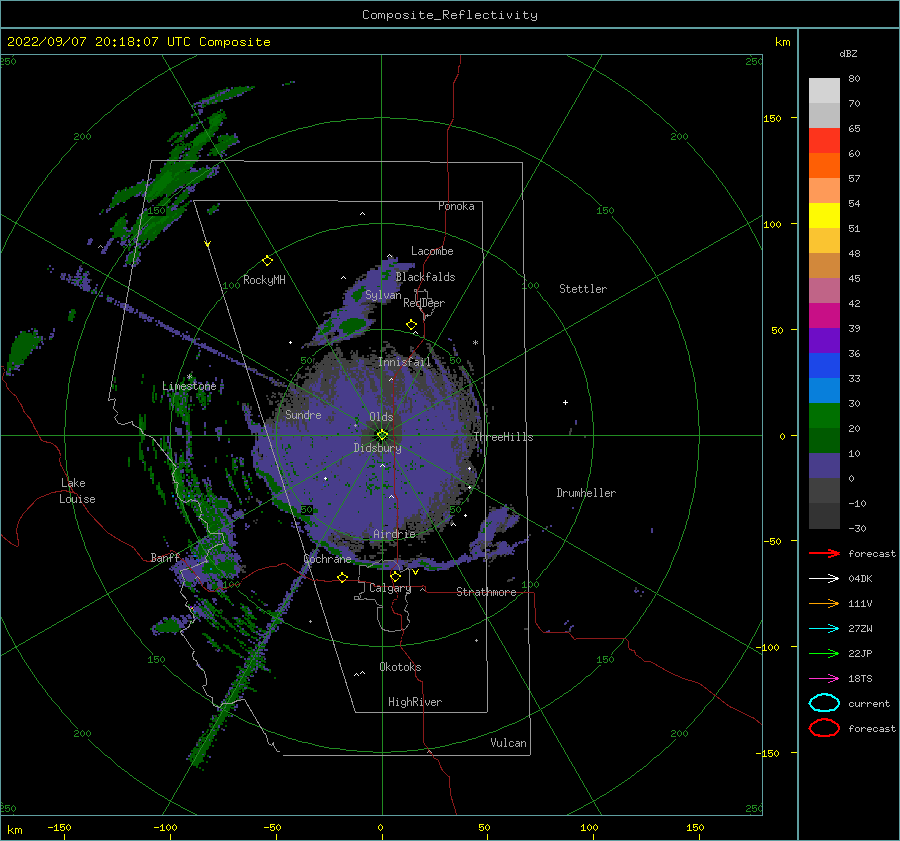Screen dimensions: 900x841
Task: Click the Olds town label
Action: (x=381, y=417)
